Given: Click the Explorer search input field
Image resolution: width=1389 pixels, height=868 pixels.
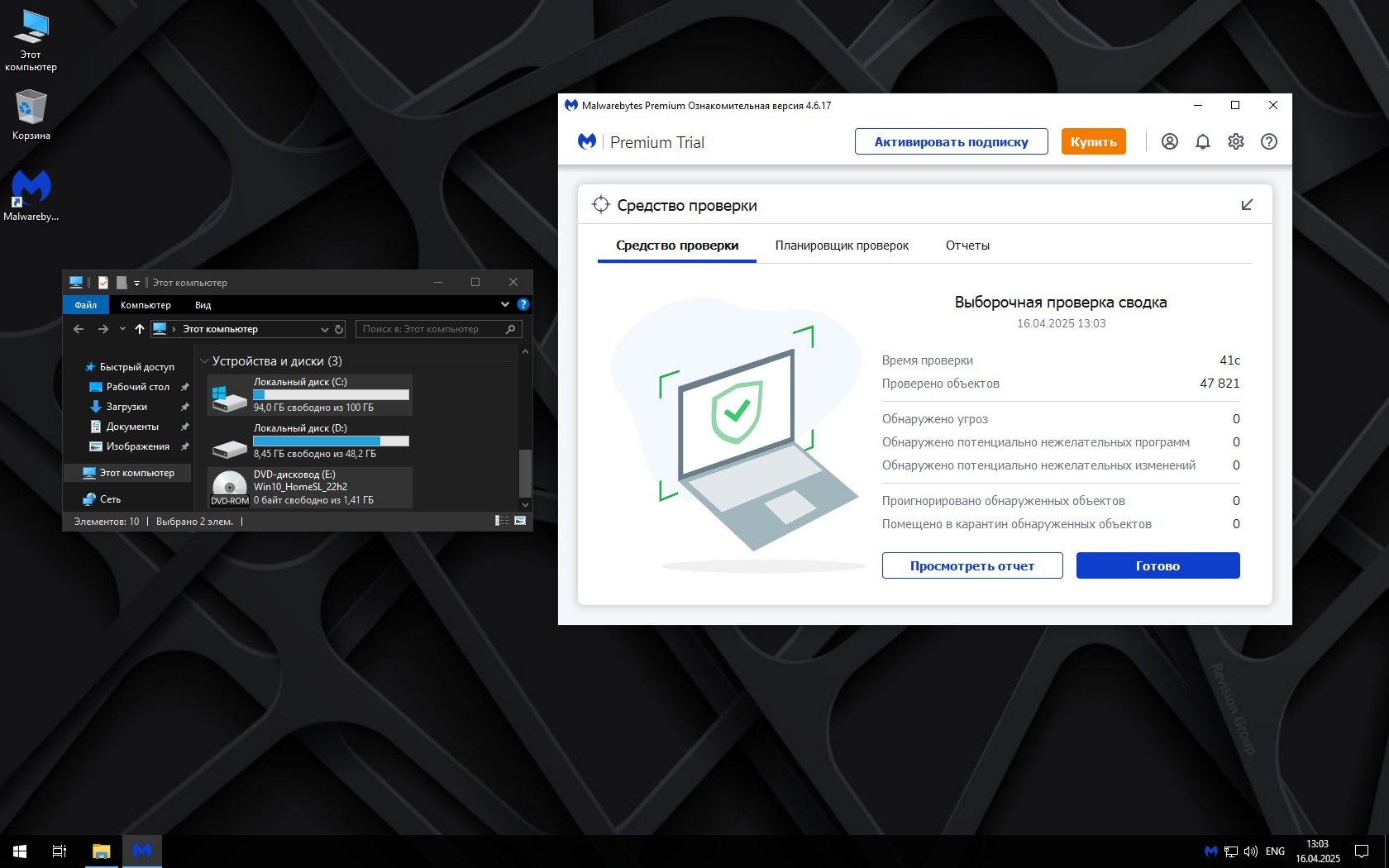Looking at the screenshot, I should tap(430, 329).
